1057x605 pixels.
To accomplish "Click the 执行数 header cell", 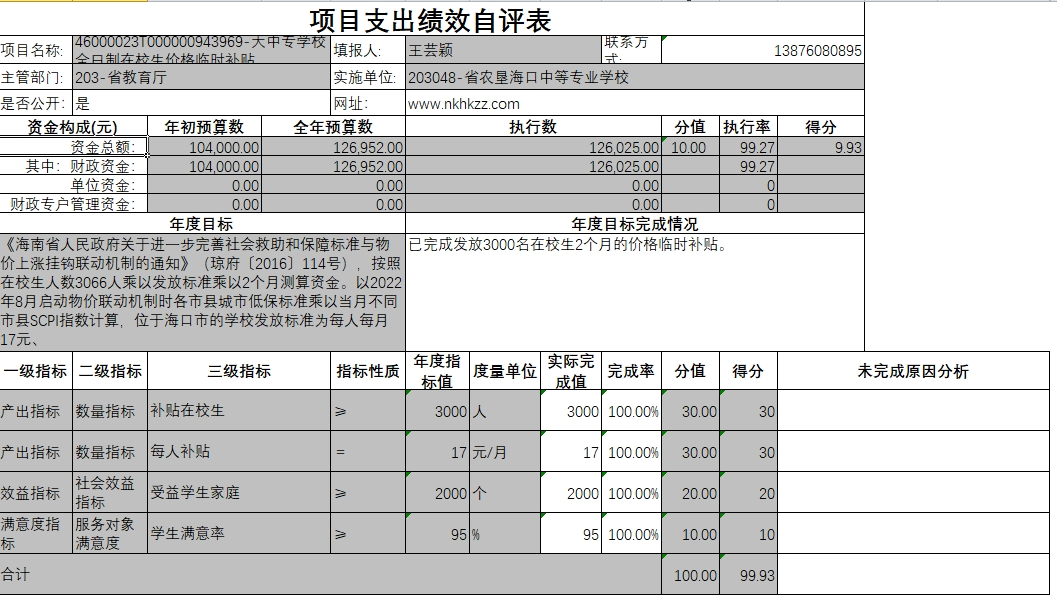I will pos(533,127).
